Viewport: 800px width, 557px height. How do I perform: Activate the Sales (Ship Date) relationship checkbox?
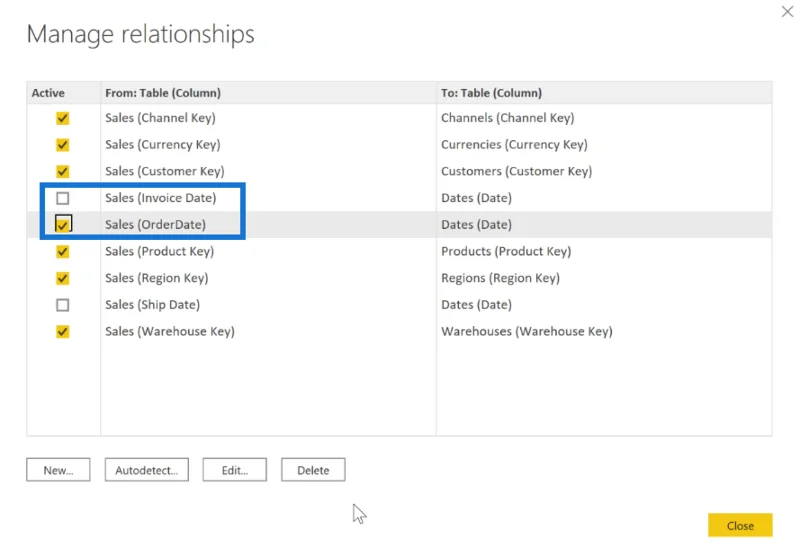(62, 305)
